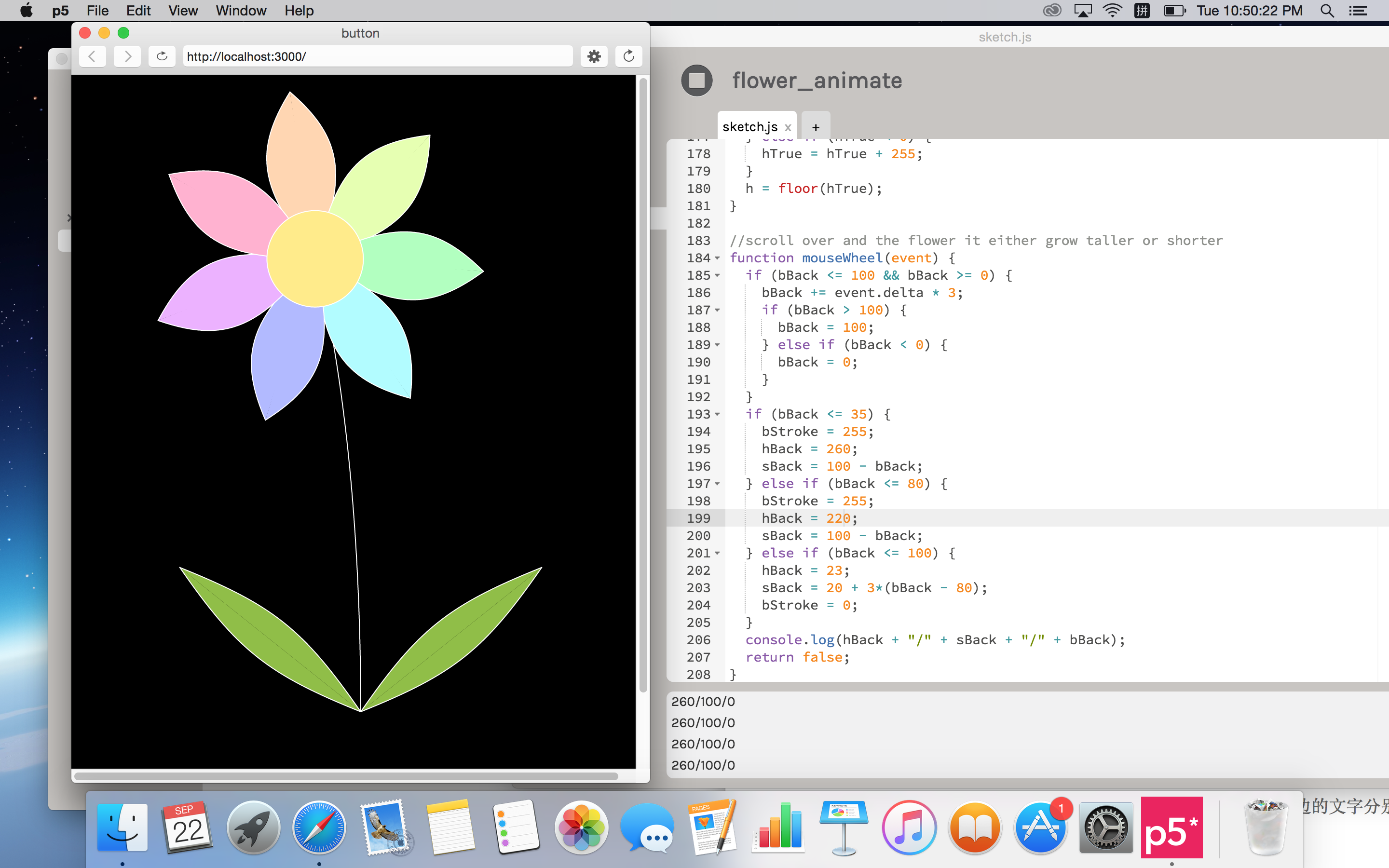The image size is (1389, 868).
Task: Open the preview window settings gear
Action: click(x=594, y=56)
